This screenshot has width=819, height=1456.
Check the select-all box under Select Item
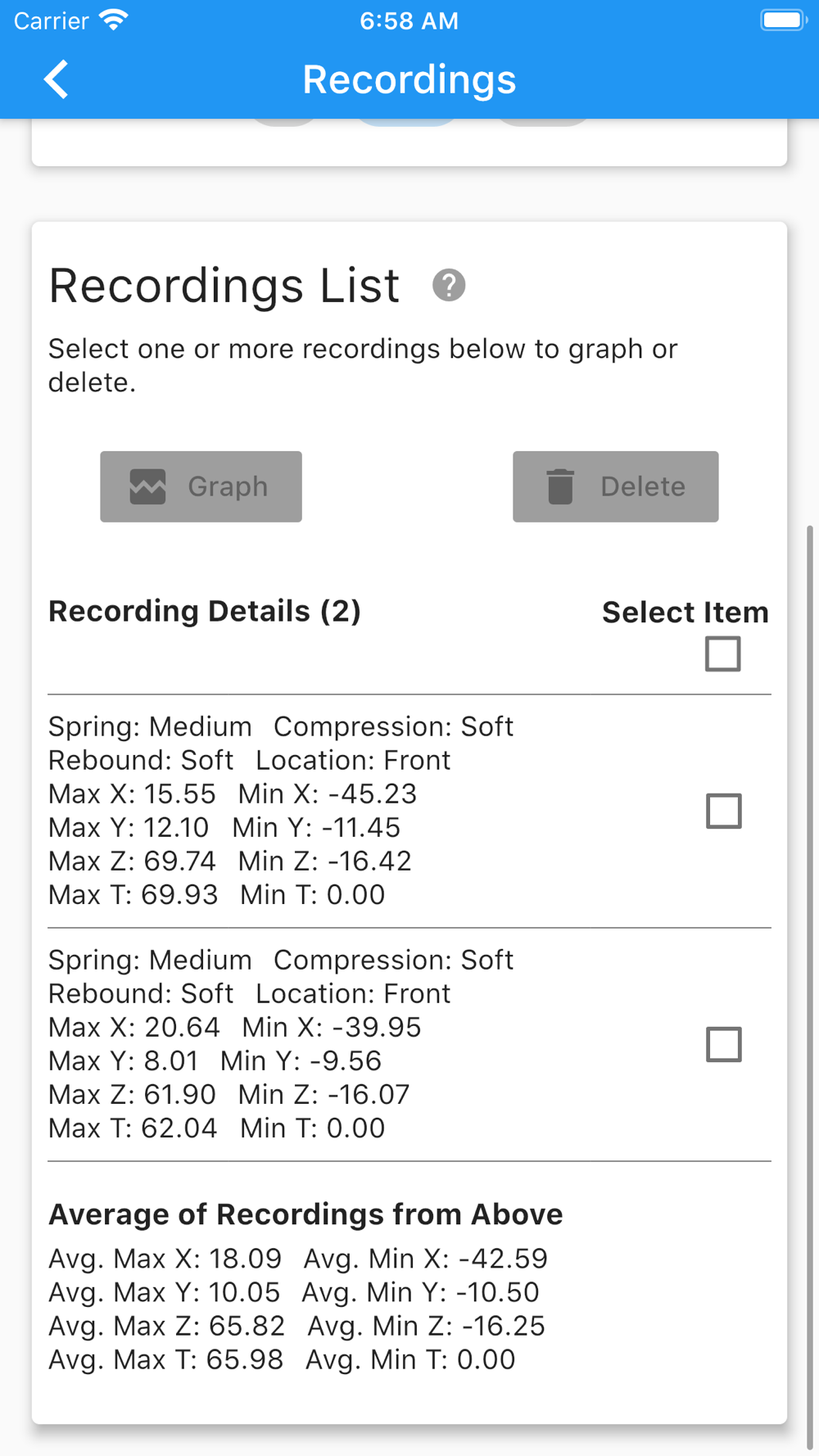(x=722, y=653)
